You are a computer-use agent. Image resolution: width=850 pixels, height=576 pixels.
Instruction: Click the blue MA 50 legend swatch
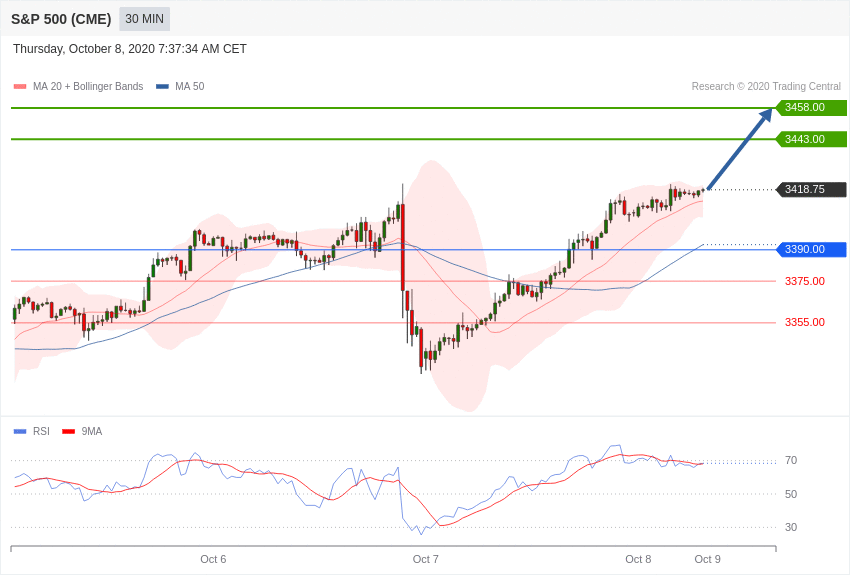tap(162, 87)
